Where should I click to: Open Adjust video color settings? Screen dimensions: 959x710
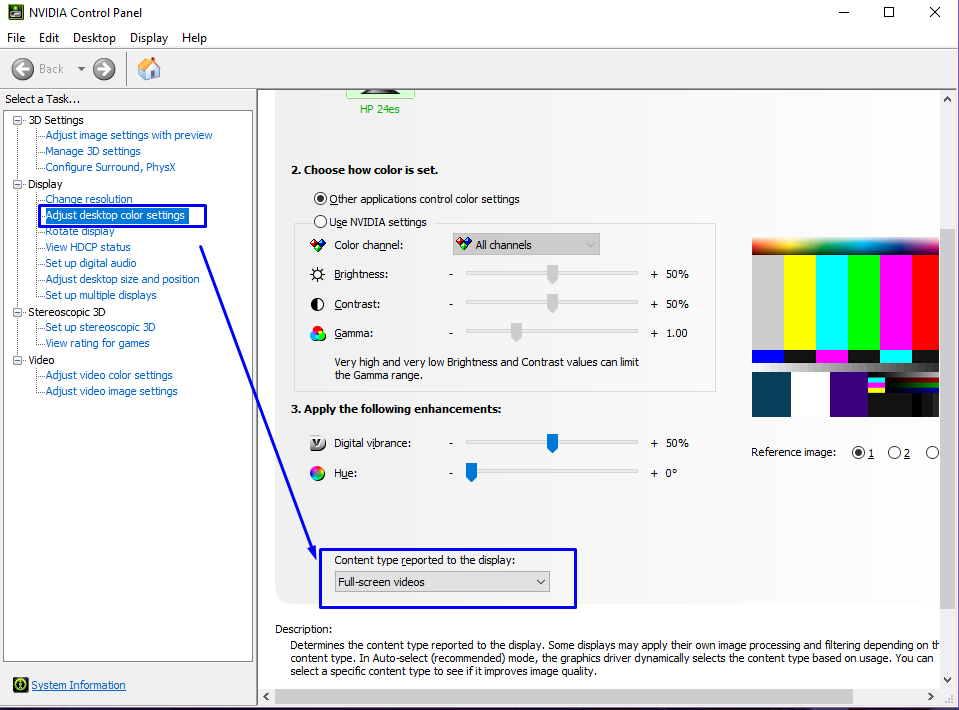click(109, 375)
